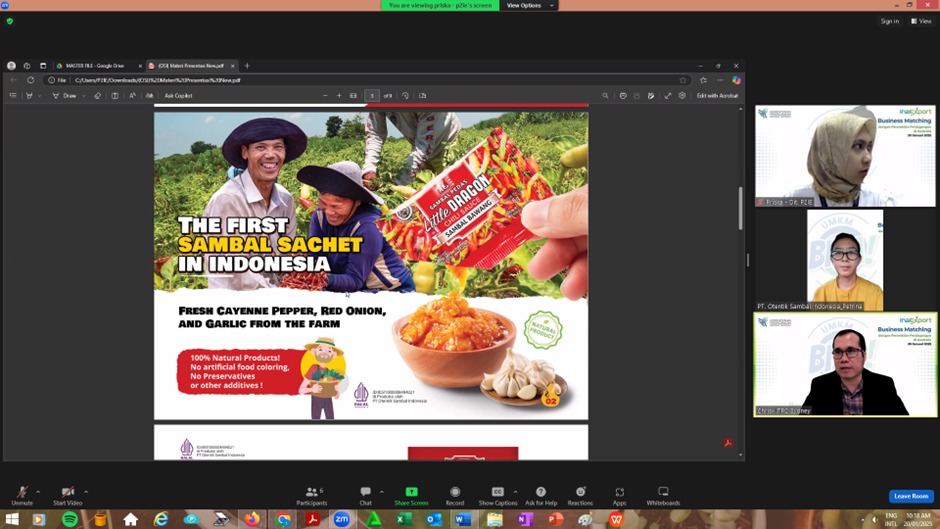Expand caption options arrow beside Show Captions
This screenshot has width=940, height=529.
click(x=515, y=492)
